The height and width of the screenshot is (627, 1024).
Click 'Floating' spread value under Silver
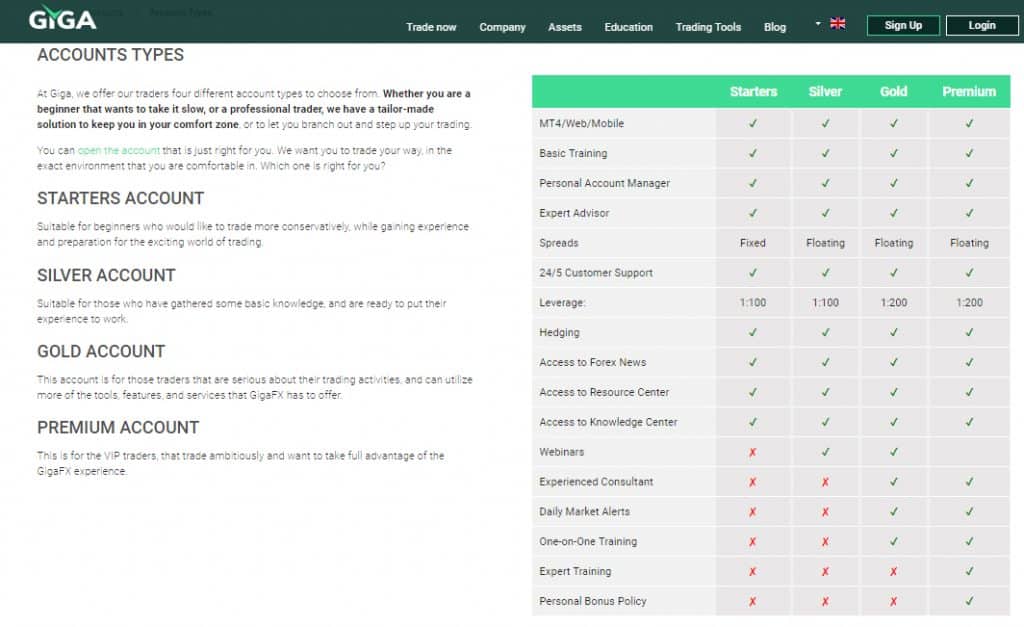click(825, 243)
